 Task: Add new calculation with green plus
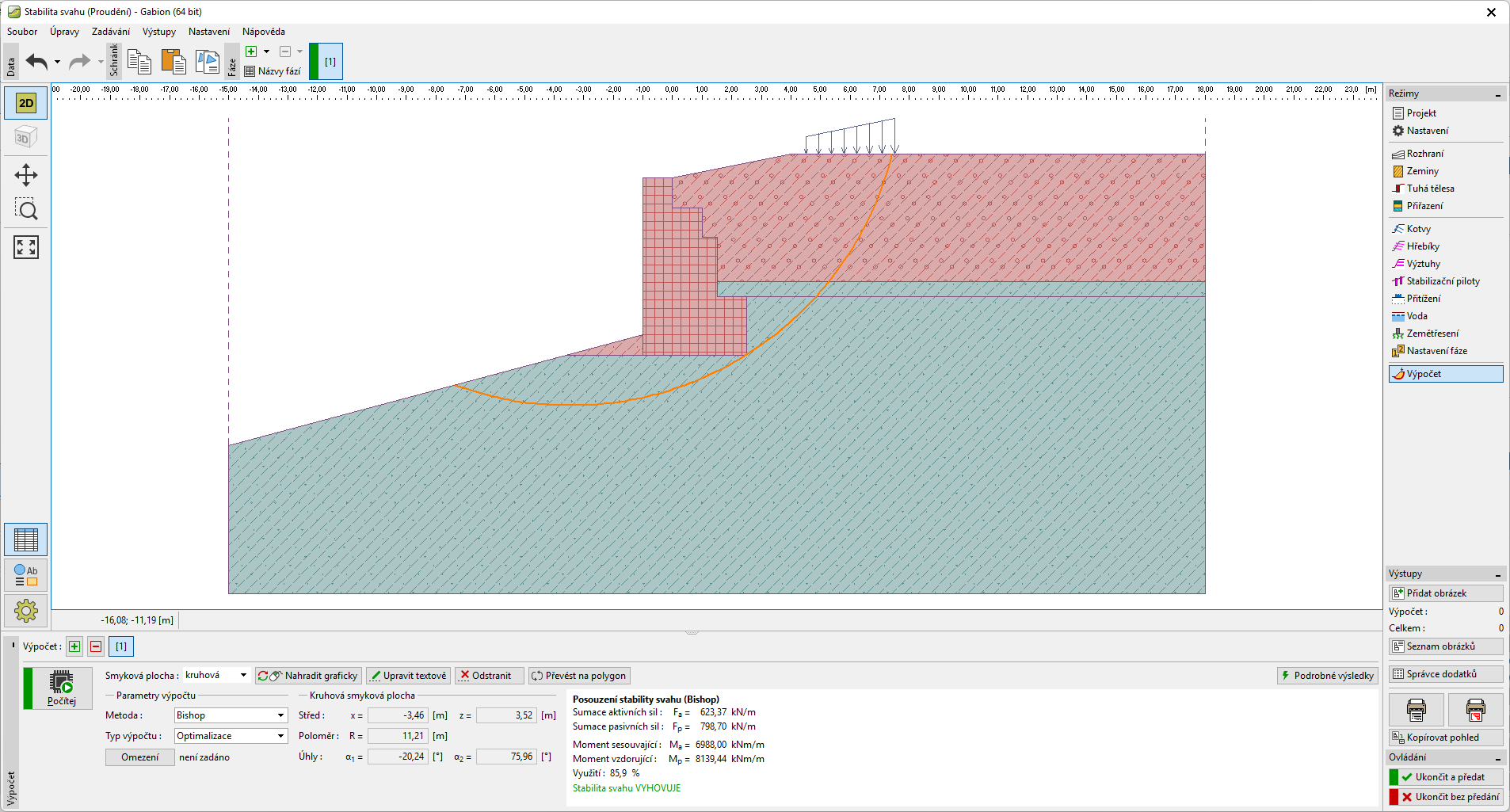click(x=74, y=646)
